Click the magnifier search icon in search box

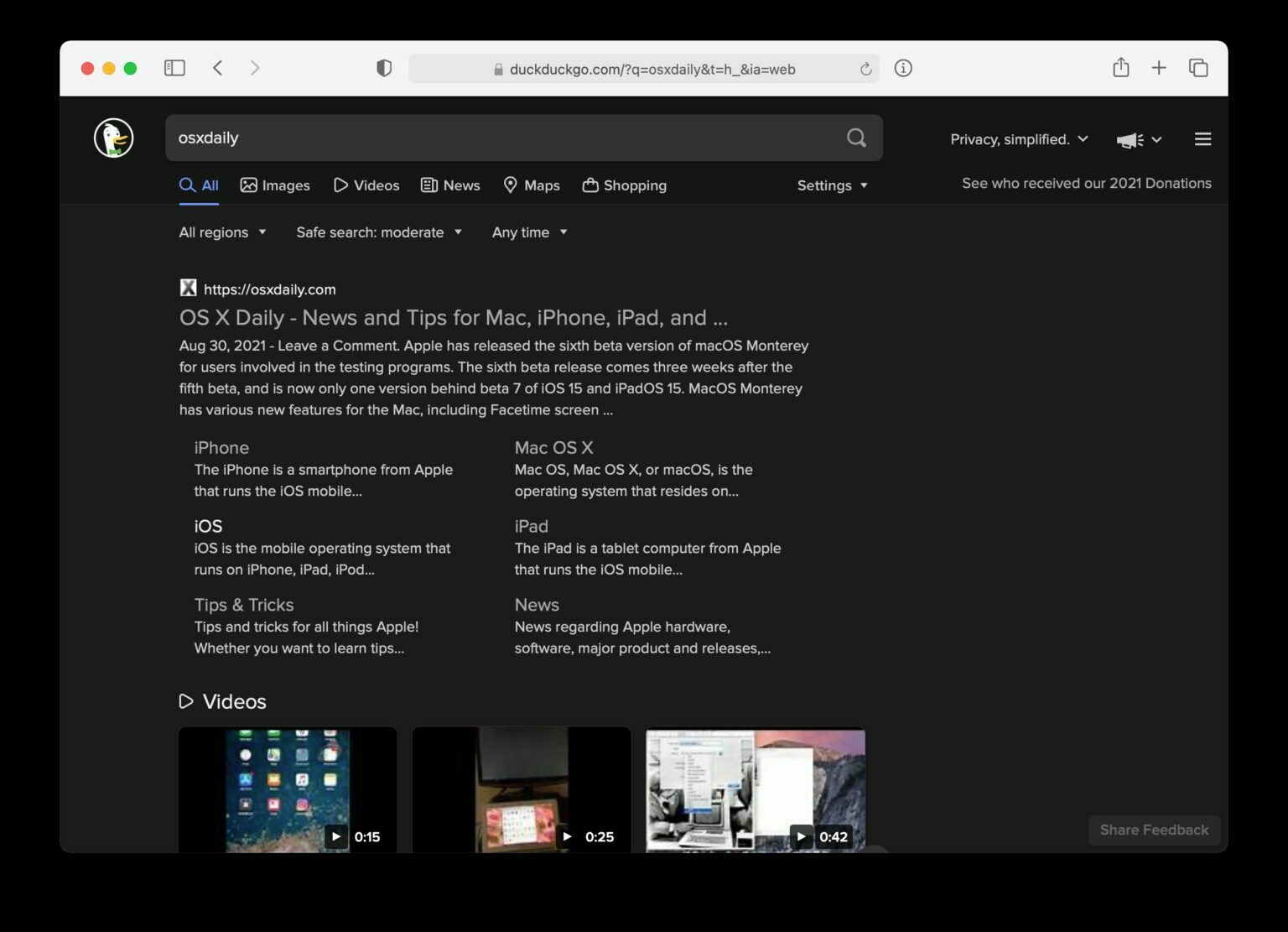[856, 138]
